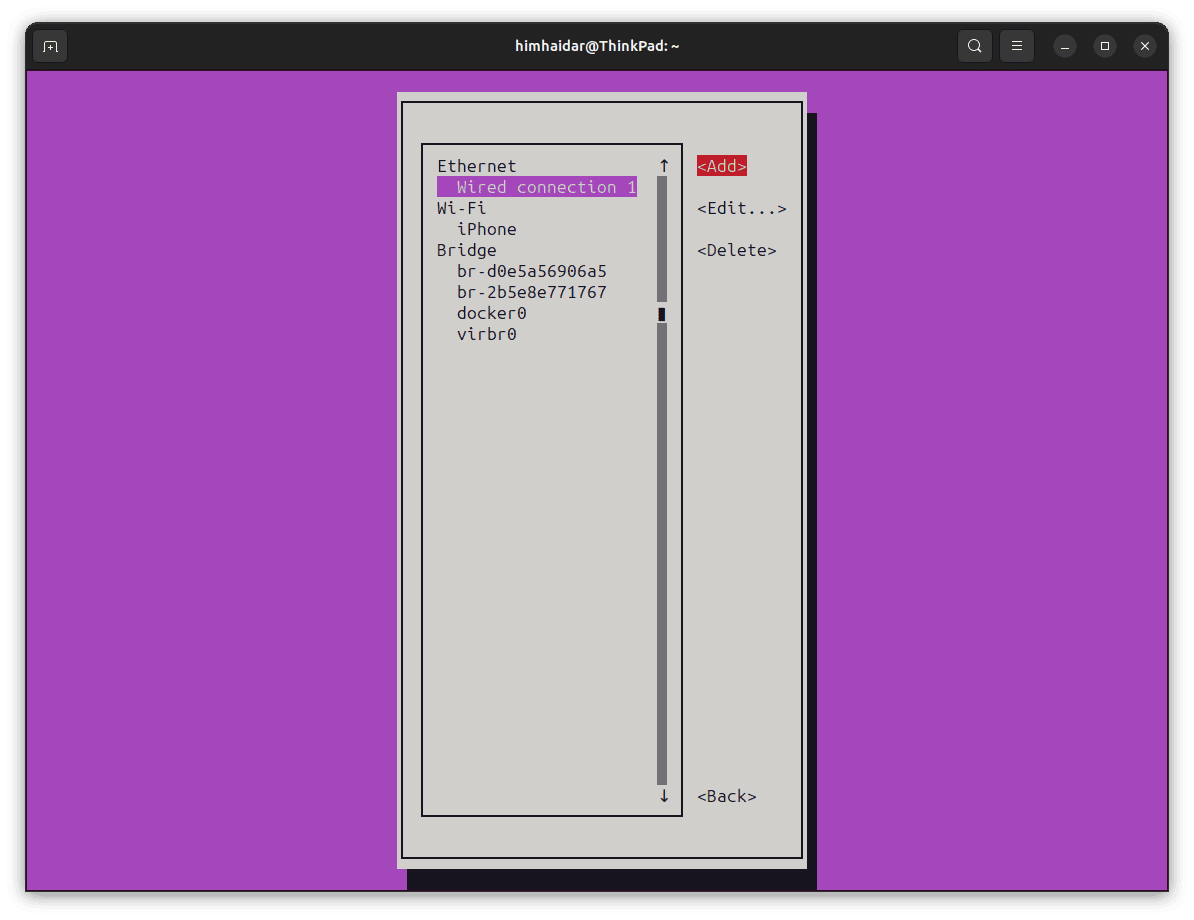Click the scrollbar up arrow
Viewport: 1194px width, 920px height.
662,164
